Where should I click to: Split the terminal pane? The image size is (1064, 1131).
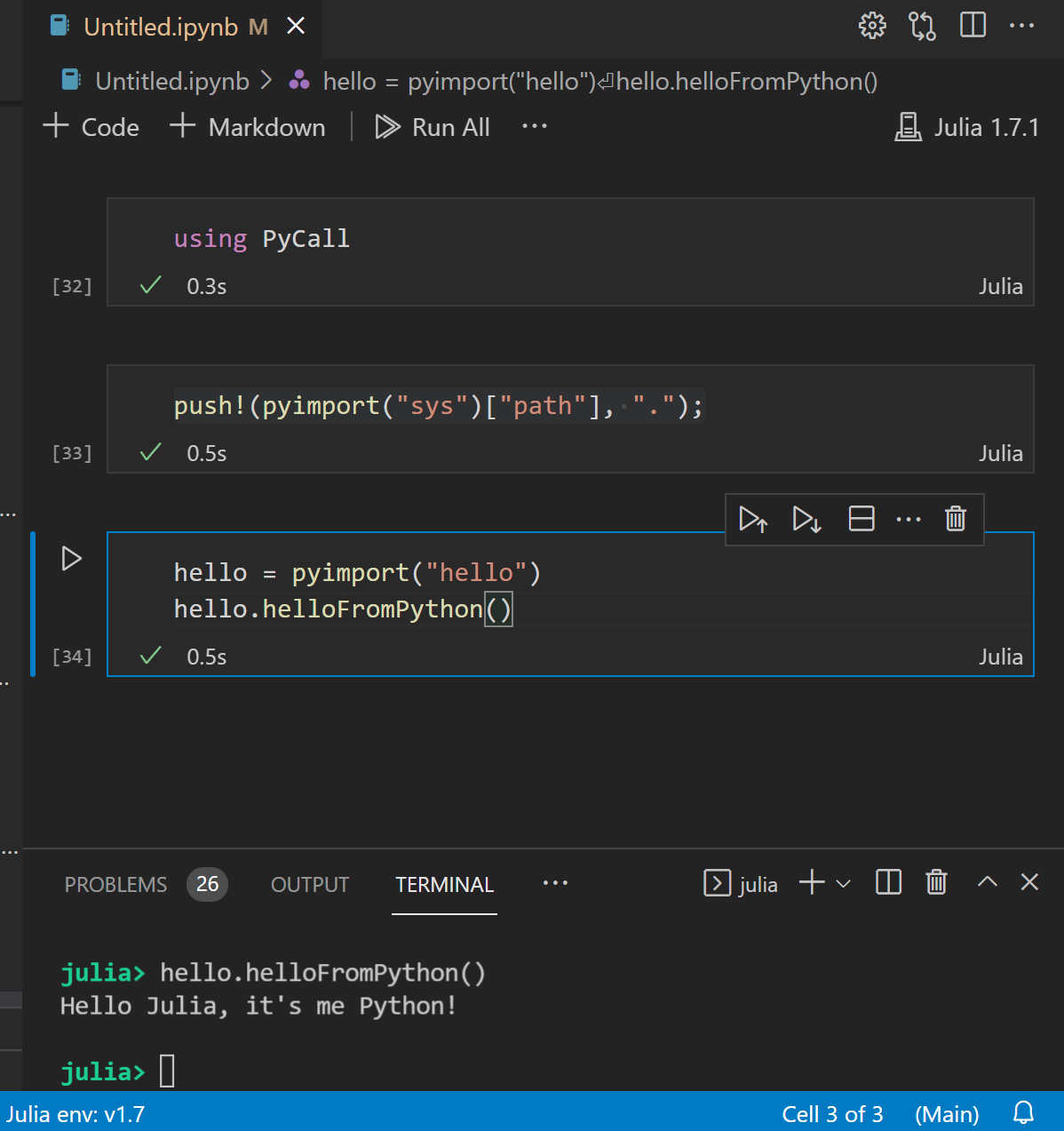tap(888, 882)
